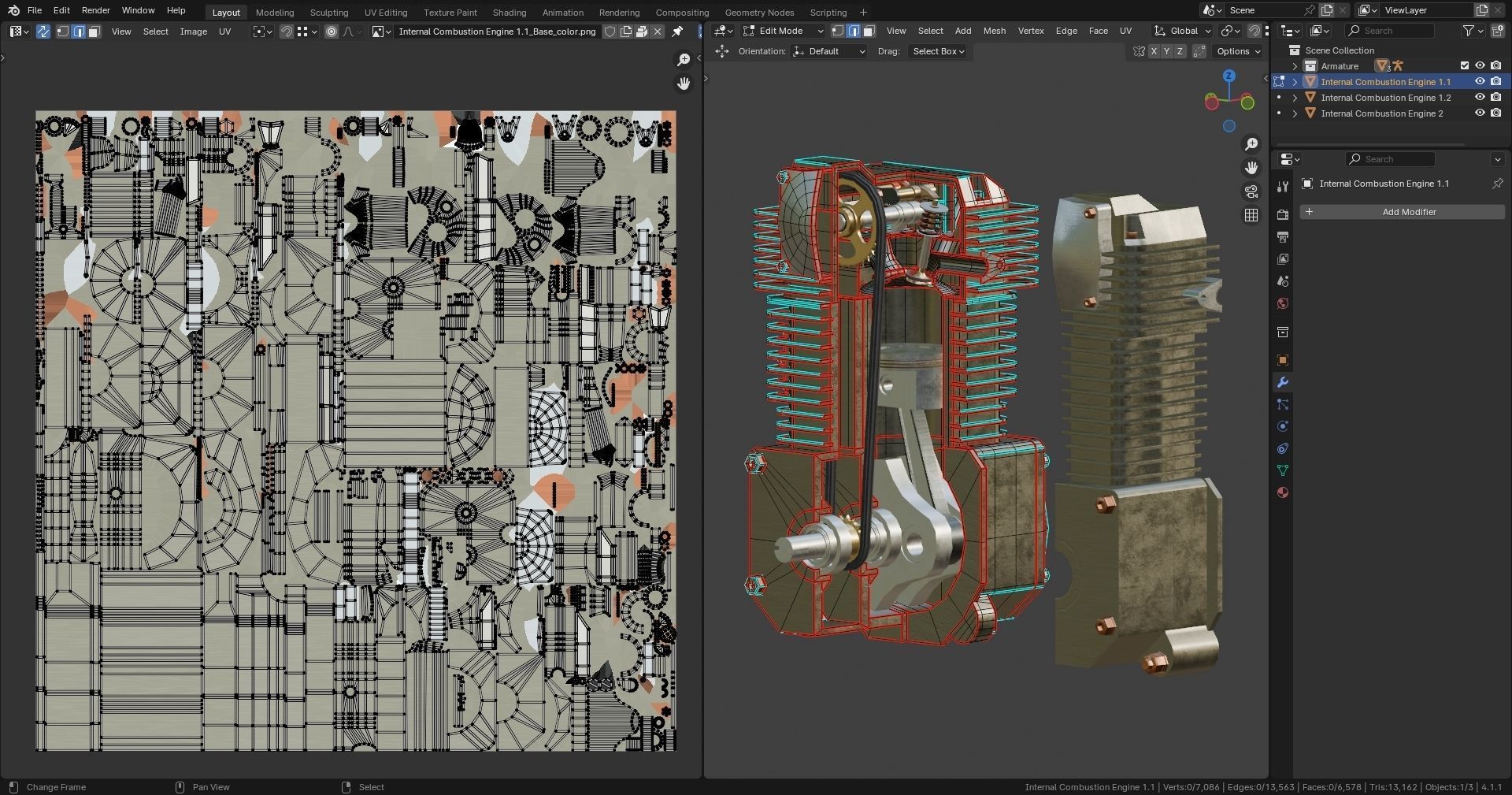The height and width of the screenshot is (795, 1512).
Task: Expand the Armature collection
Action: click(x=1295, y=66)
